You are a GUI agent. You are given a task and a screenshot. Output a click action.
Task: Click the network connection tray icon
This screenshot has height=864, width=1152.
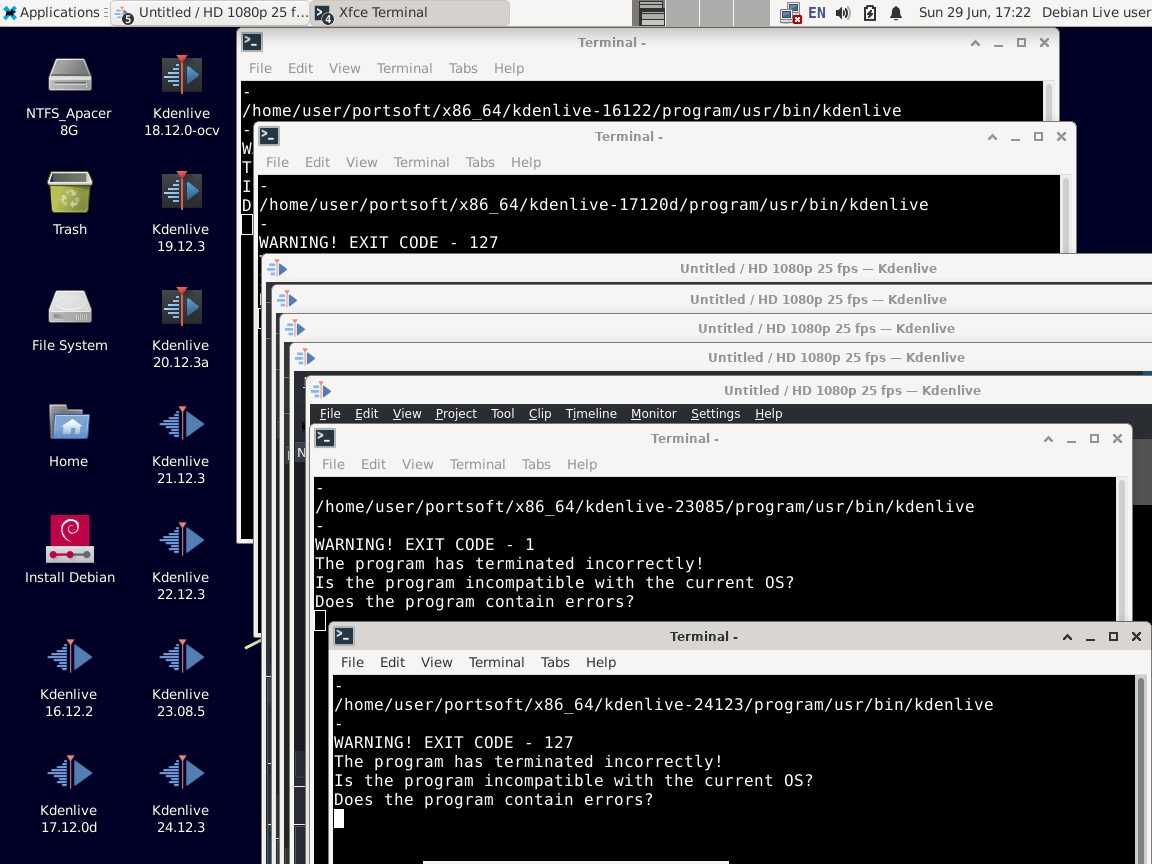coord(791,12)
